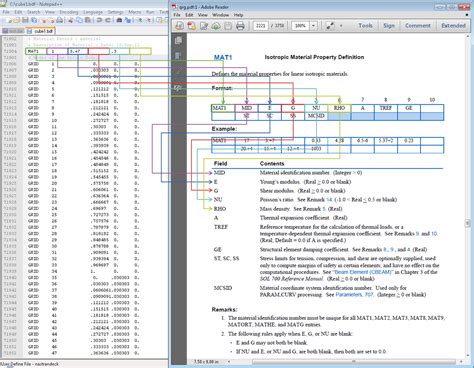Click the Cut icon in Notepad++ toolbar
This screenshot has height=368, width=474.
(x=71, y=20)
